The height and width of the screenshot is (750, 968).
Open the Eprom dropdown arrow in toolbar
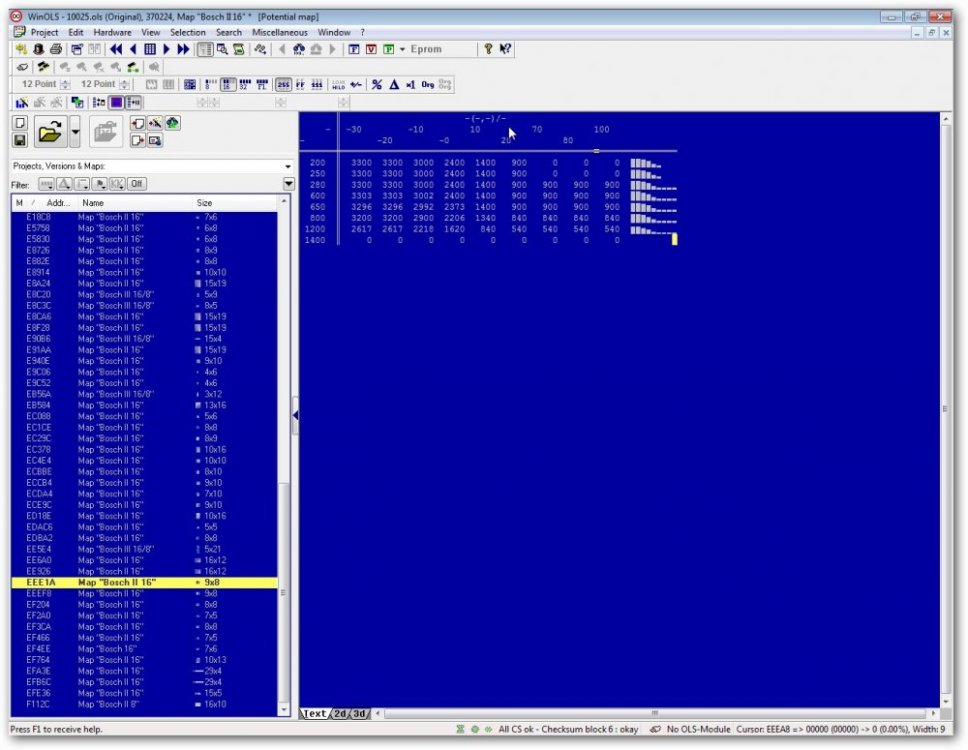(402, 49)
